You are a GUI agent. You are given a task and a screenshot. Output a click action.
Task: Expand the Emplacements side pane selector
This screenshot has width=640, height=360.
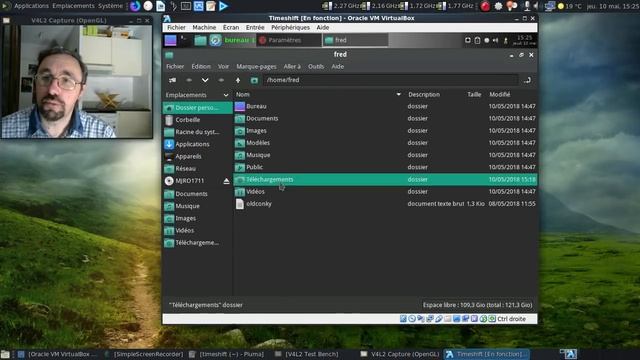pyautogui.click(x=226, y=95)
